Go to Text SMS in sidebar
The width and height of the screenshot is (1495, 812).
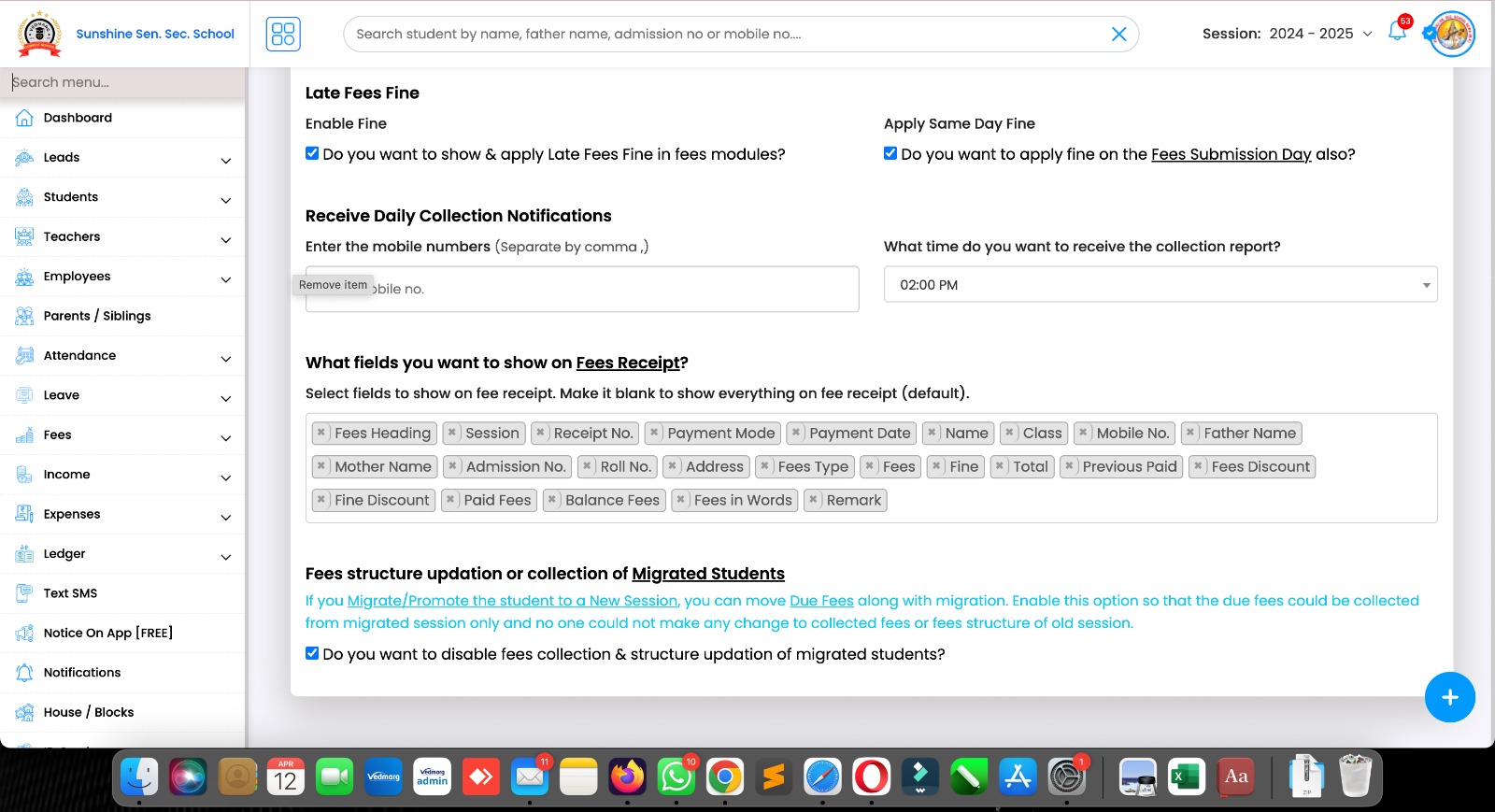70,593
